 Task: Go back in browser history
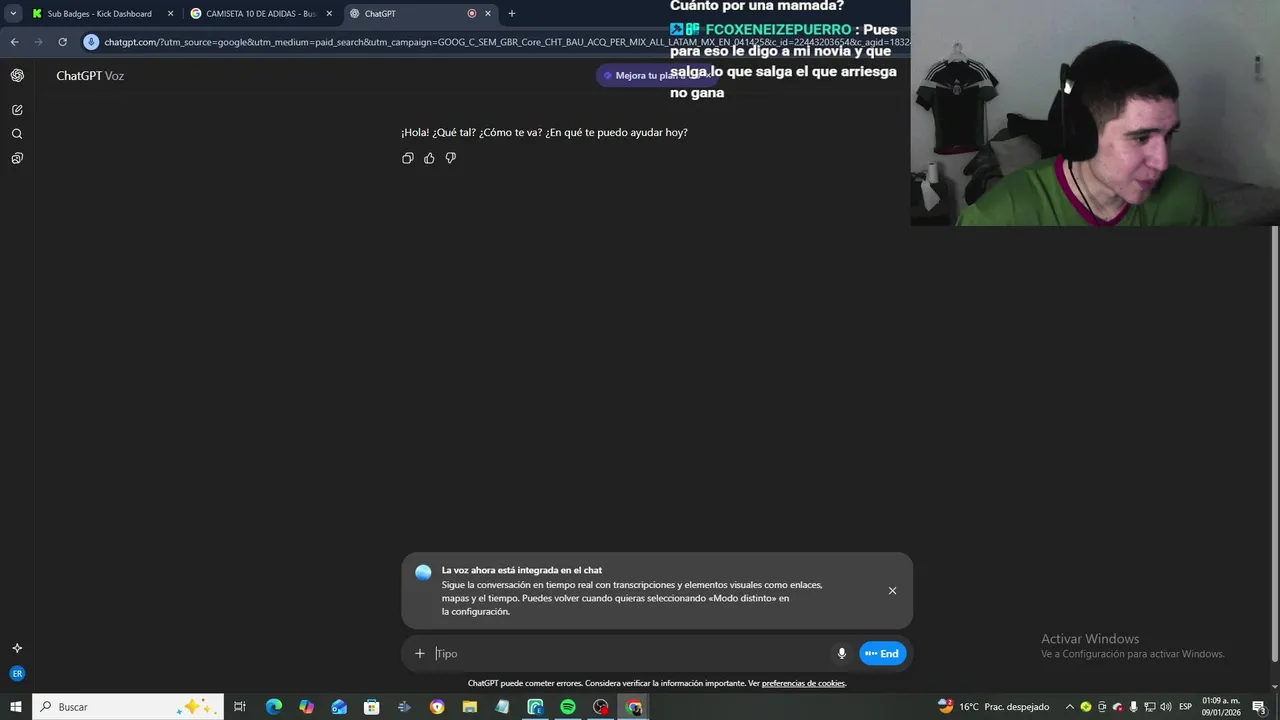click(14, 42)
